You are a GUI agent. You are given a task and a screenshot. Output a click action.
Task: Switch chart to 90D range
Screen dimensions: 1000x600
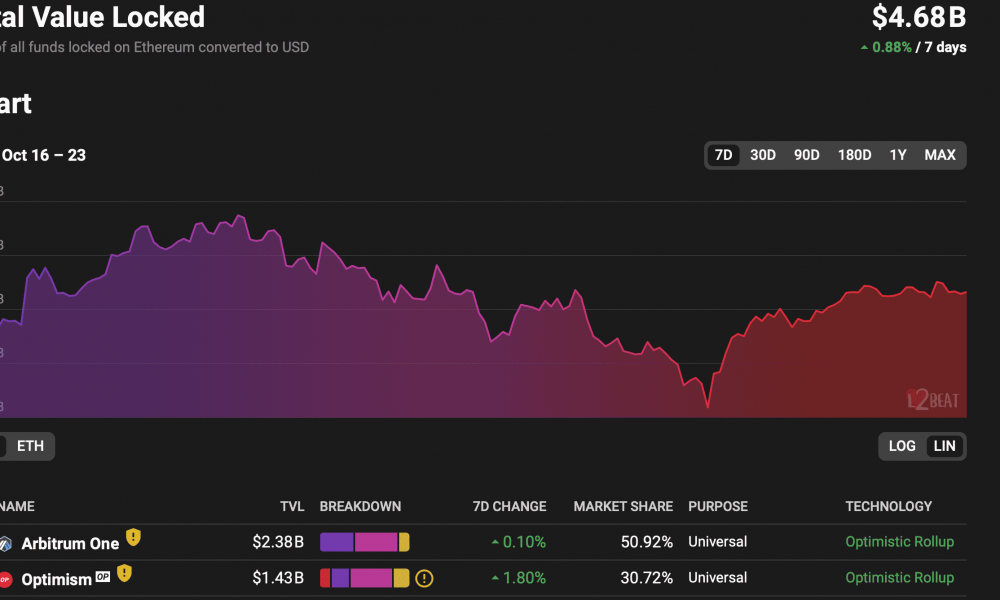click(807, 155)
